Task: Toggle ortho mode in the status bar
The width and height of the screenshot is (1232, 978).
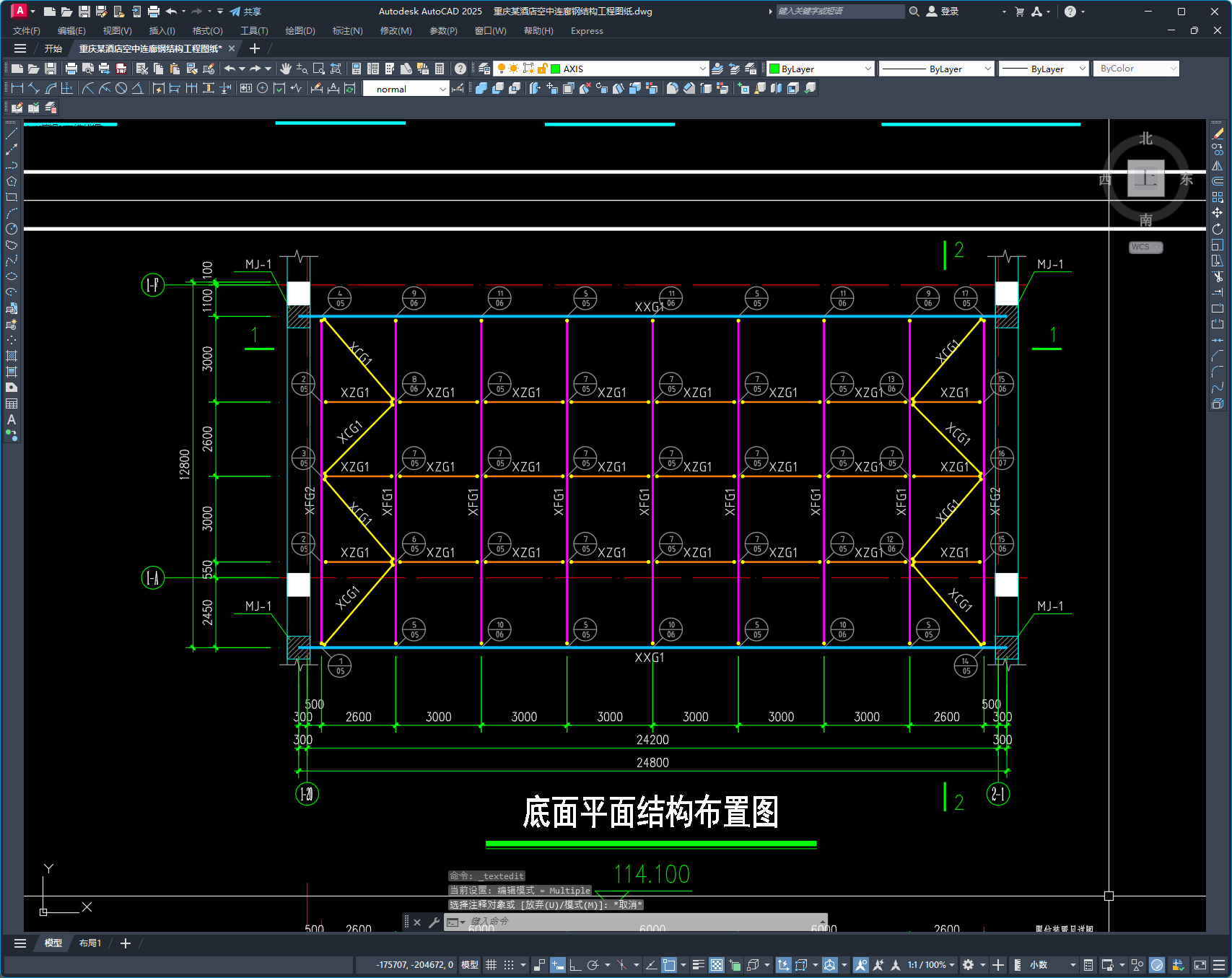Action: pyautogui.click(x=575, y=965)
